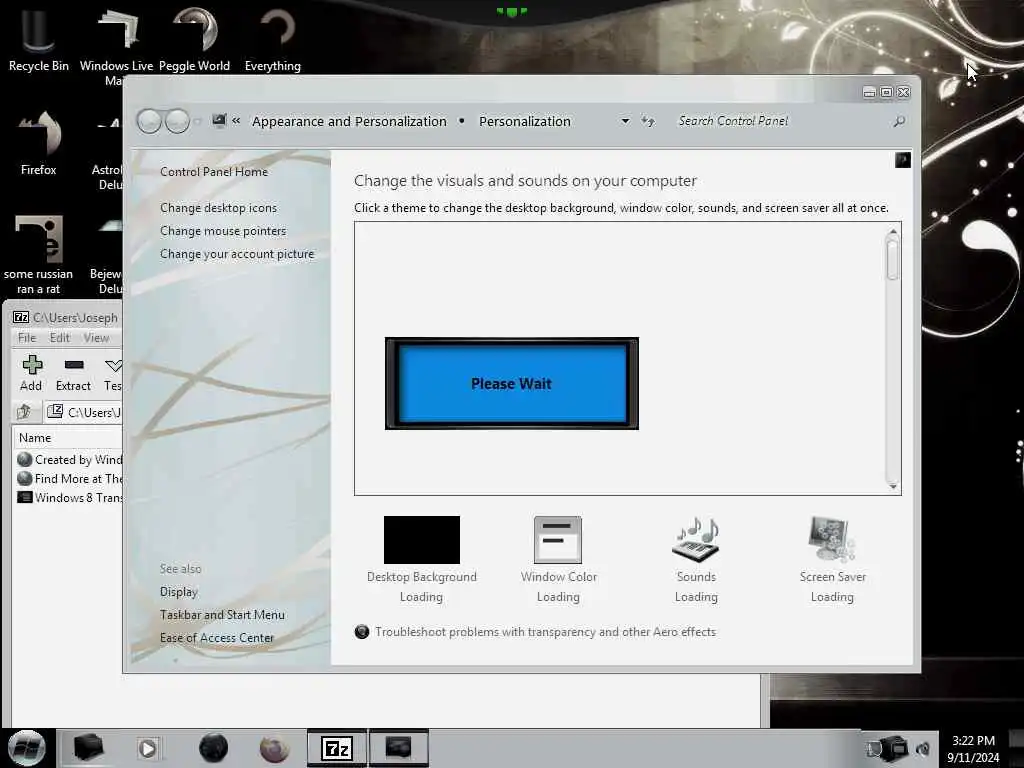Click the 7-Zip path address field
Image resolution: width=1024 pixels, height=768 pixels.
click(83, 412)
